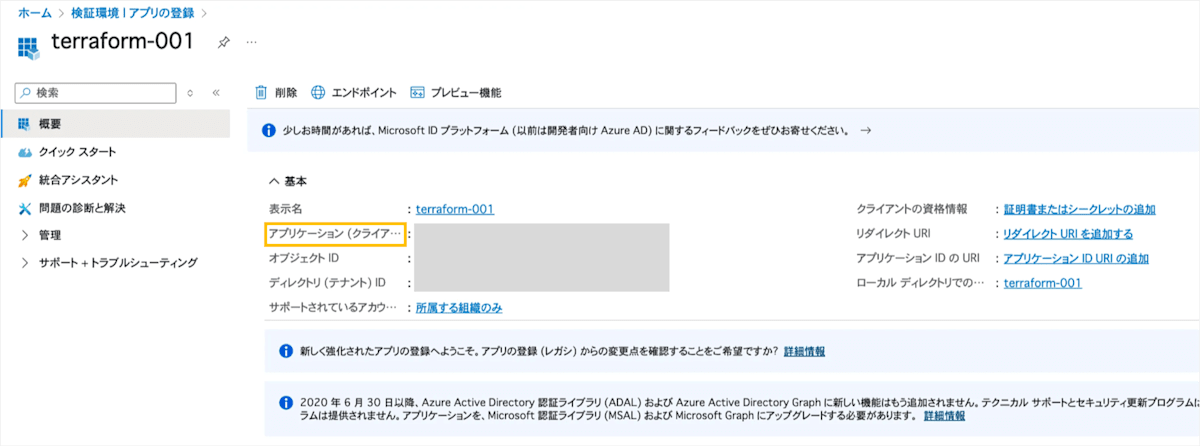Toggle expand/collapse all menu groups icon
This screenshot has height=446, width=1200.
[191, 92]
